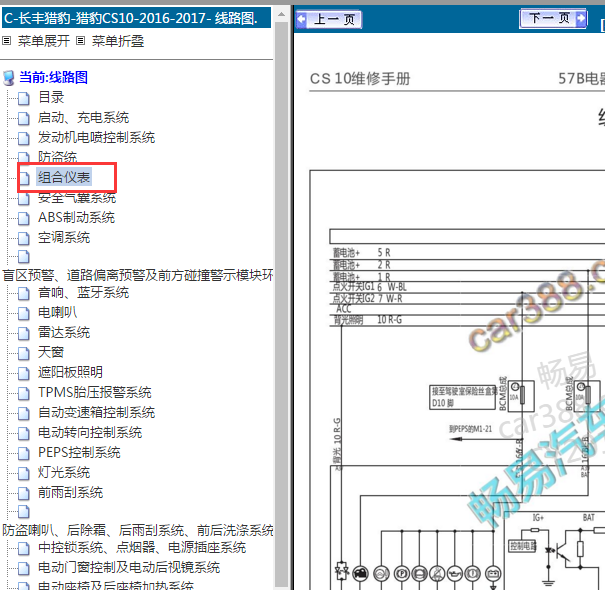605x590 pixels.
Task: Open 自动变速箱控制系统 diagram
Action: point(96,412)
